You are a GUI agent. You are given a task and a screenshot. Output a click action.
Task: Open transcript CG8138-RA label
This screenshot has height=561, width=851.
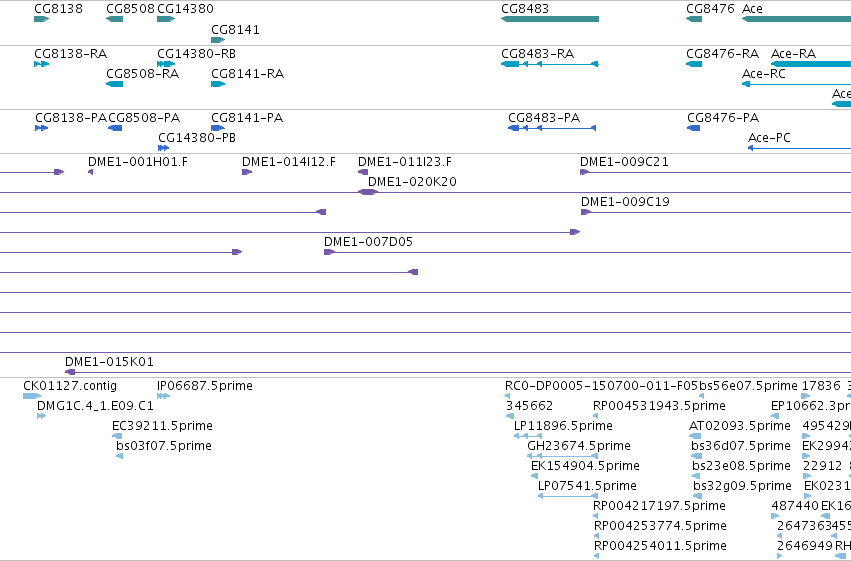tap(71, 54)
